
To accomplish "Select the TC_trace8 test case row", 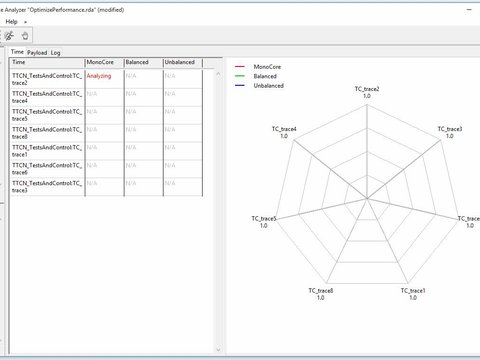I will coord(106,133).
